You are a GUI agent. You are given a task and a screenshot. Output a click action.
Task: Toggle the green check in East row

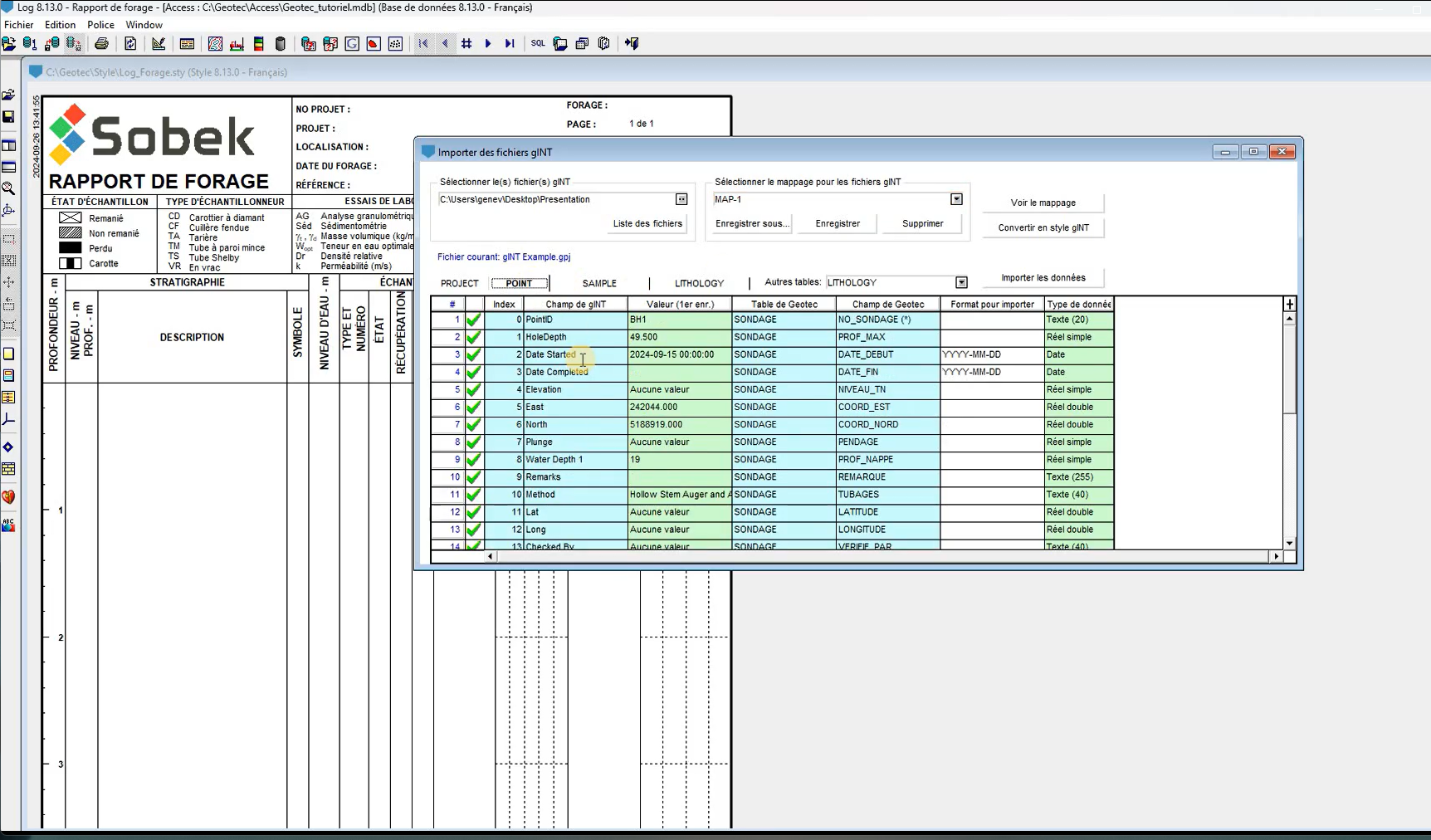(474, 407)
